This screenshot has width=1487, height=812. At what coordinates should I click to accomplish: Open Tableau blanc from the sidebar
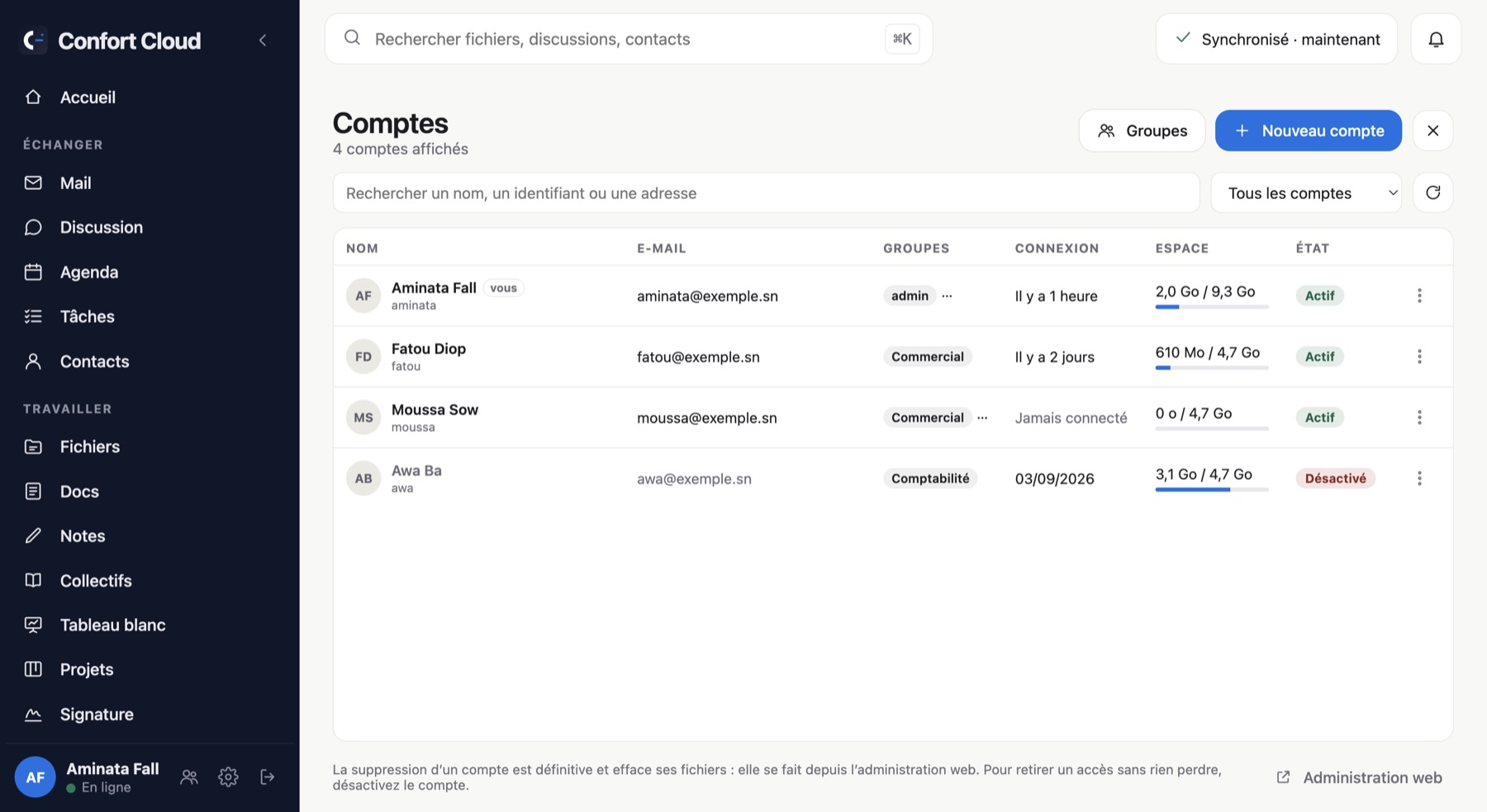click(150, 625)
